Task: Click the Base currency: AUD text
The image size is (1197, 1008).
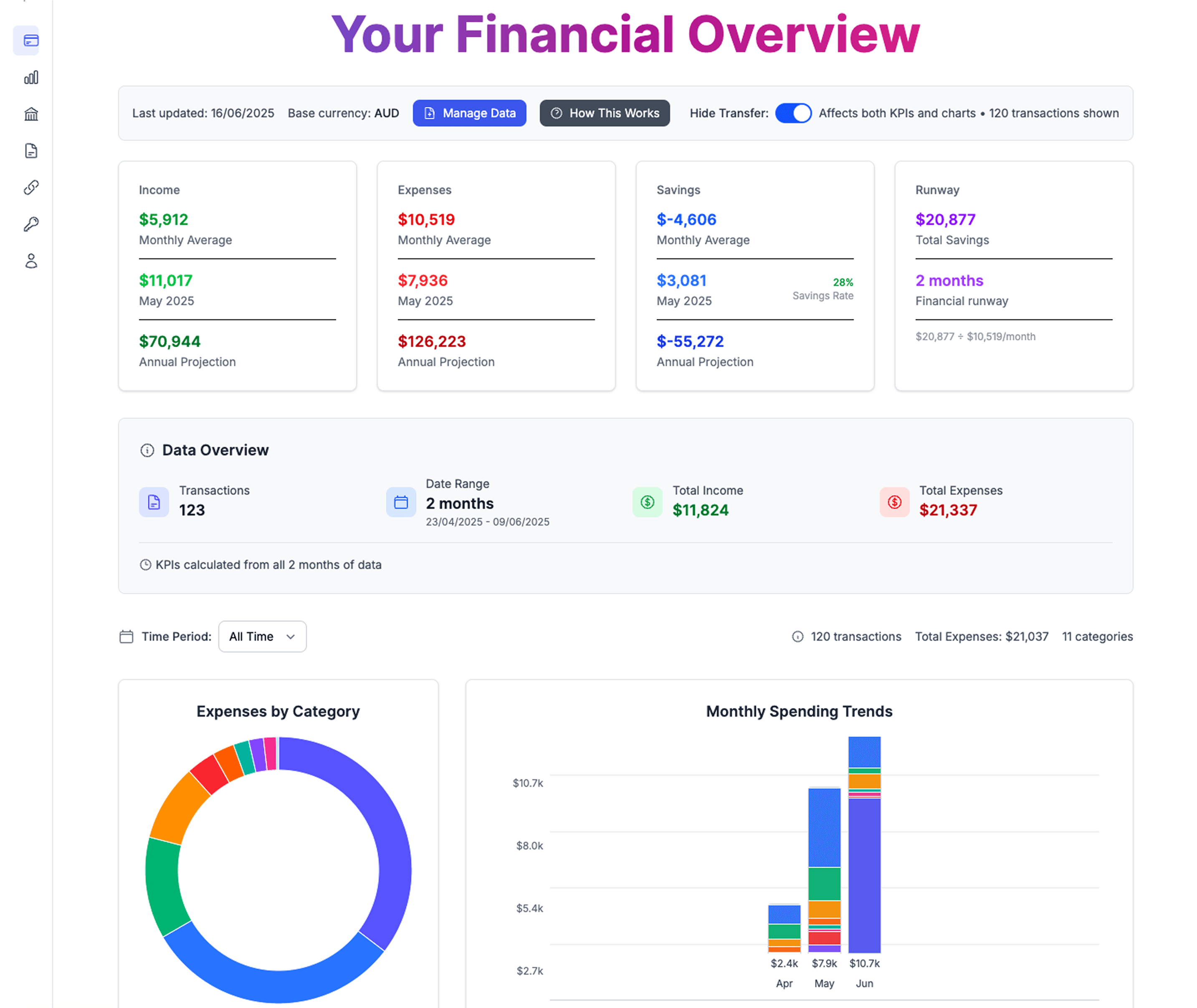Action: click(x=344, y=113)
